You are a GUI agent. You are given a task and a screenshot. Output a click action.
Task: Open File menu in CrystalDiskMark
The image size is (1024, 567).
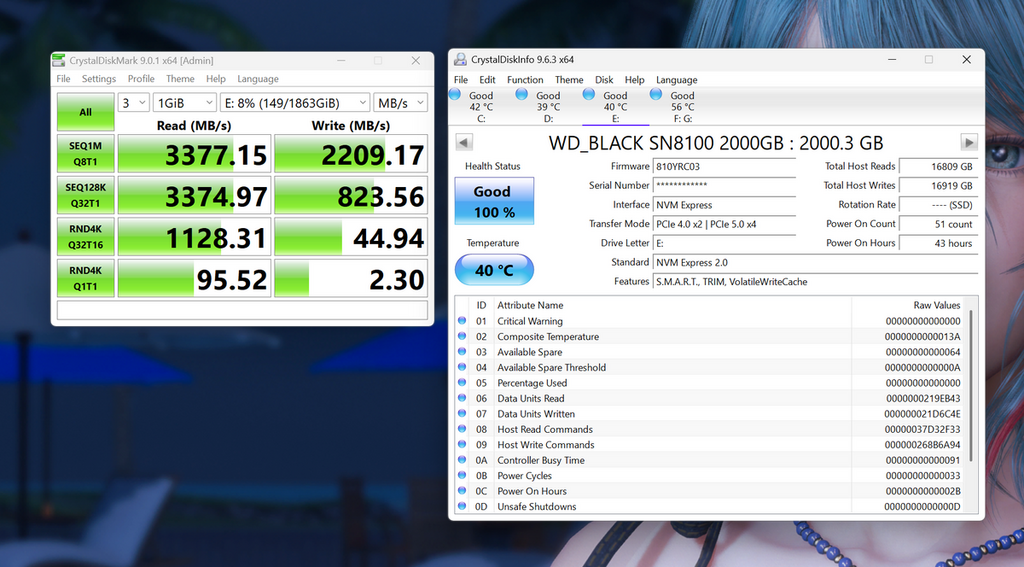[63, 78]
